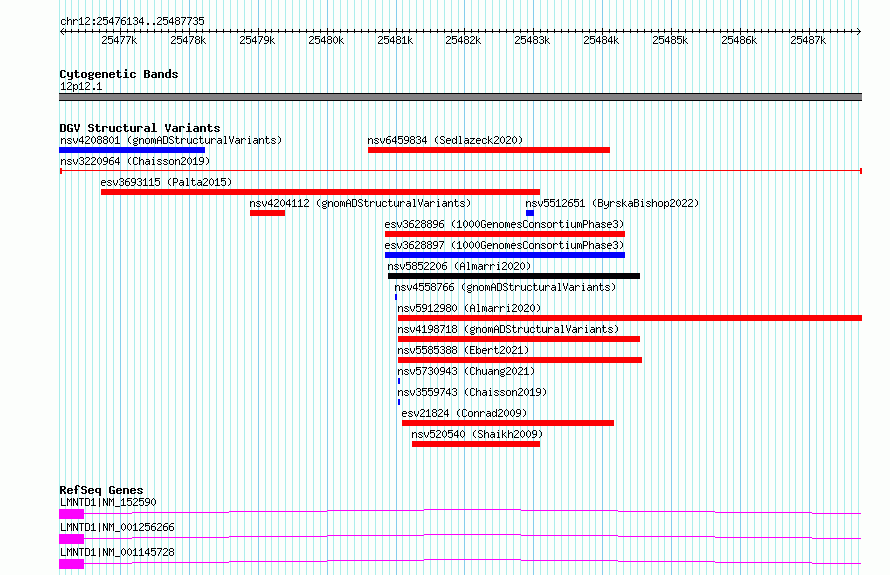Select the nsv4198718 red variant bar

(x=519, y=339)
